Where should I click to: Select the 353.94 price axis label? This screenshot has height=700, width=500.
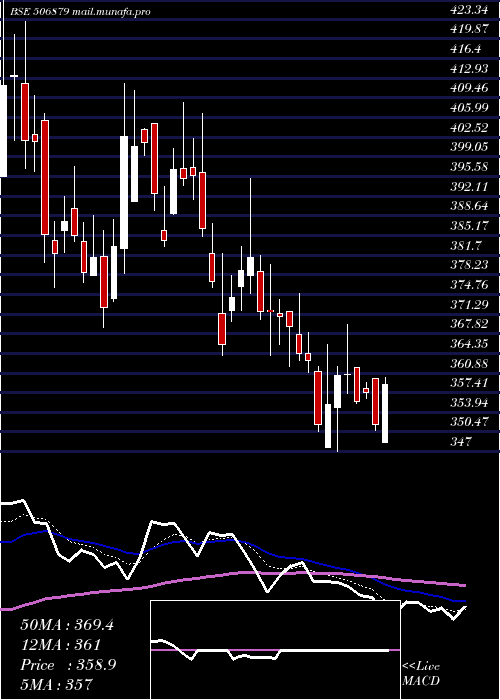469,403
